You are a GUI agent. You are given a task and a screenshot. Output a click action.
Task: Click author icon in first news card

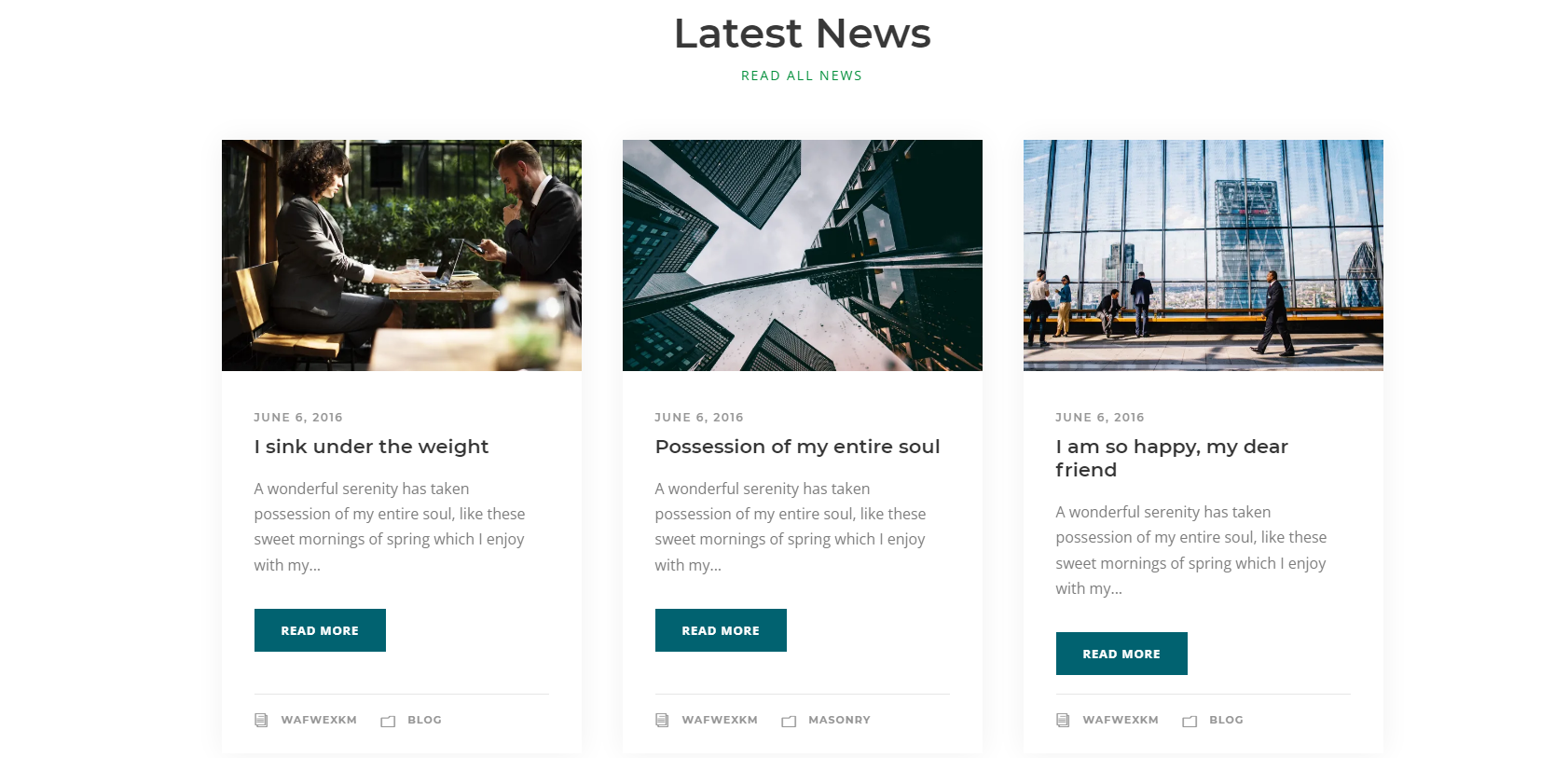261,720
